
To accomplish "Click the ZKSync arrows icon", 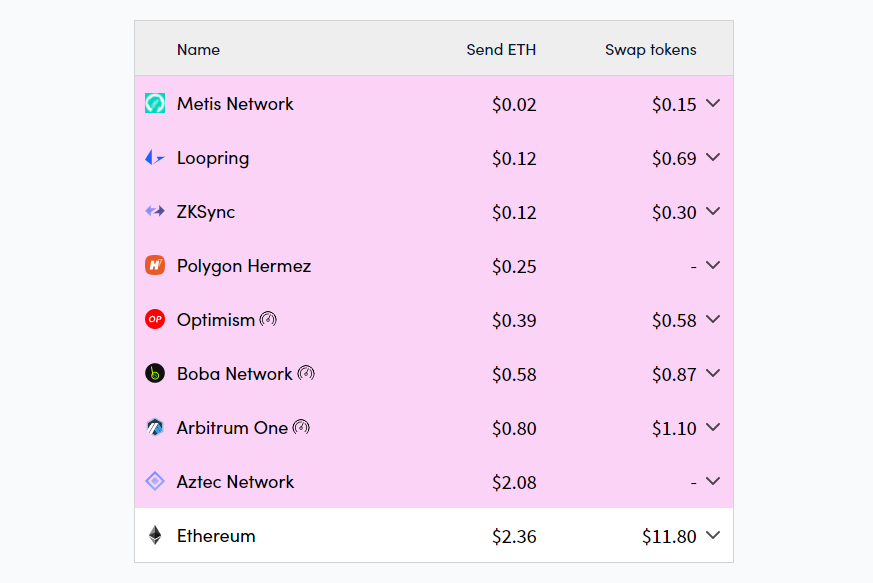I will [155, 211].
